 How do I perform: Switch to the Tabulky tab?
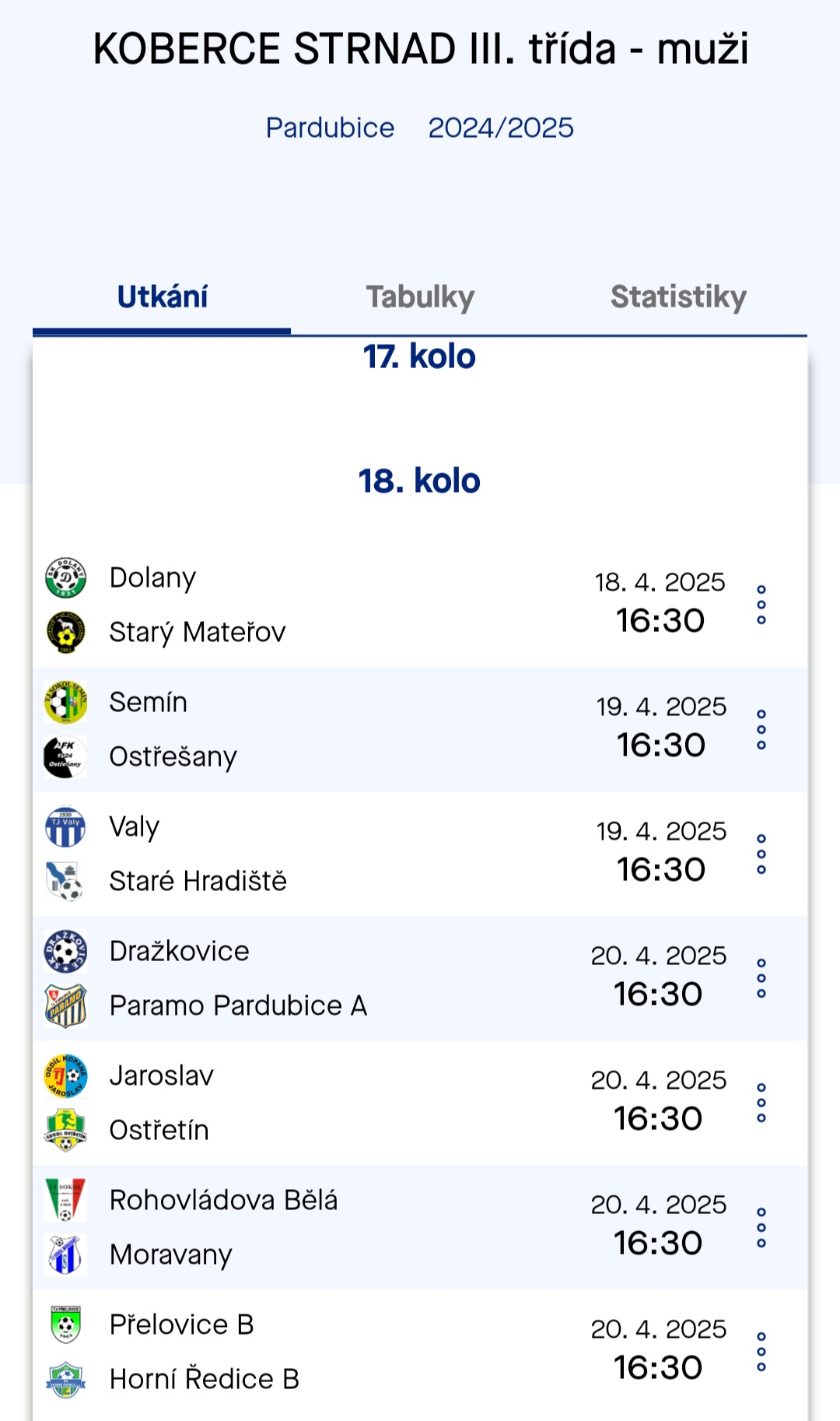point(420,297)
